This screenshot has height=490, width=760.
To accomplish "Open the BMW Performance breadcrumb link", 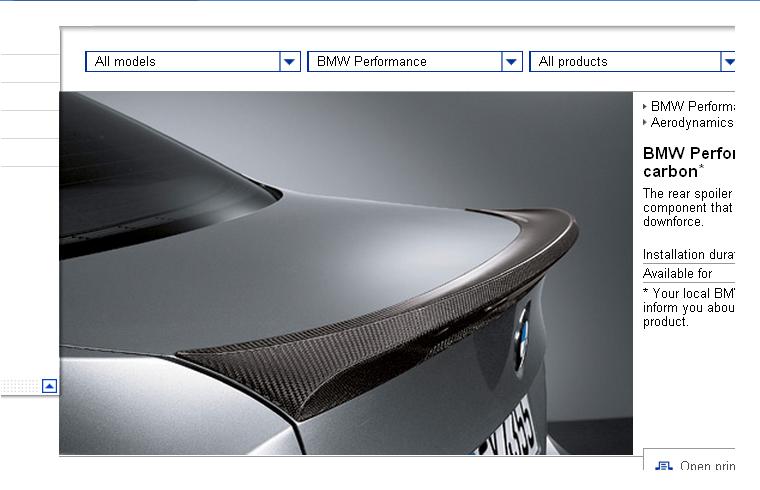I will click(692, 106).
